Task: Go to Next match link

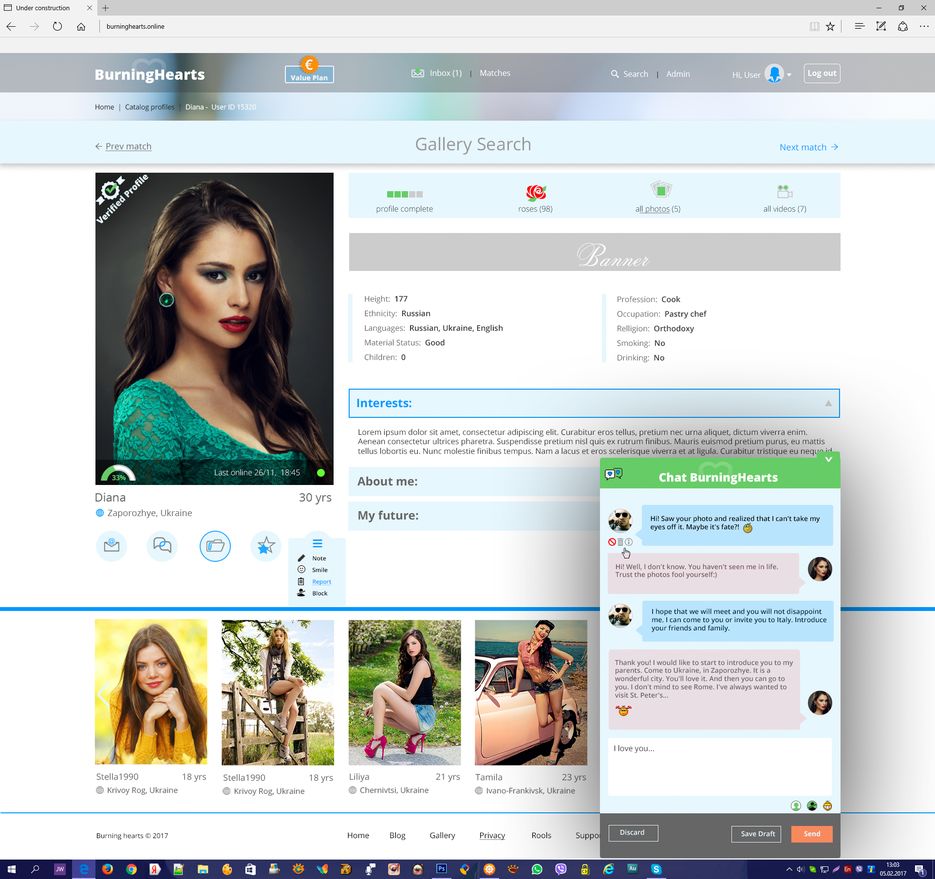Action: [809, 147]
